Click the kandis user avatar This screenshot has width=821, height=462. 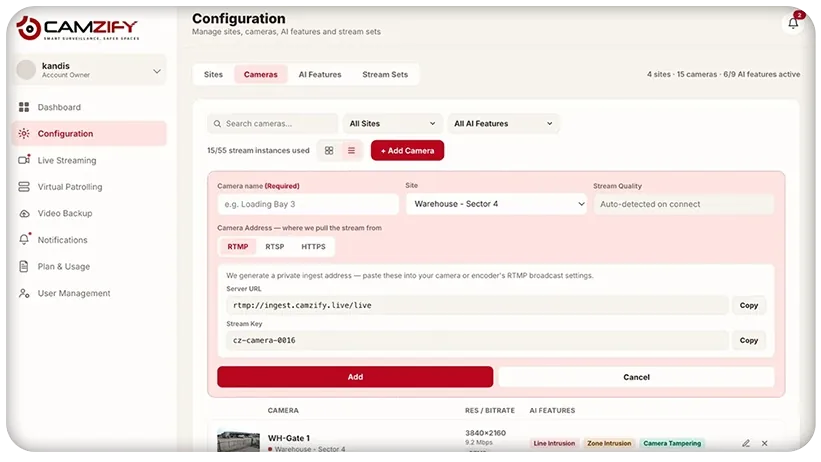[x=26, y=70]
